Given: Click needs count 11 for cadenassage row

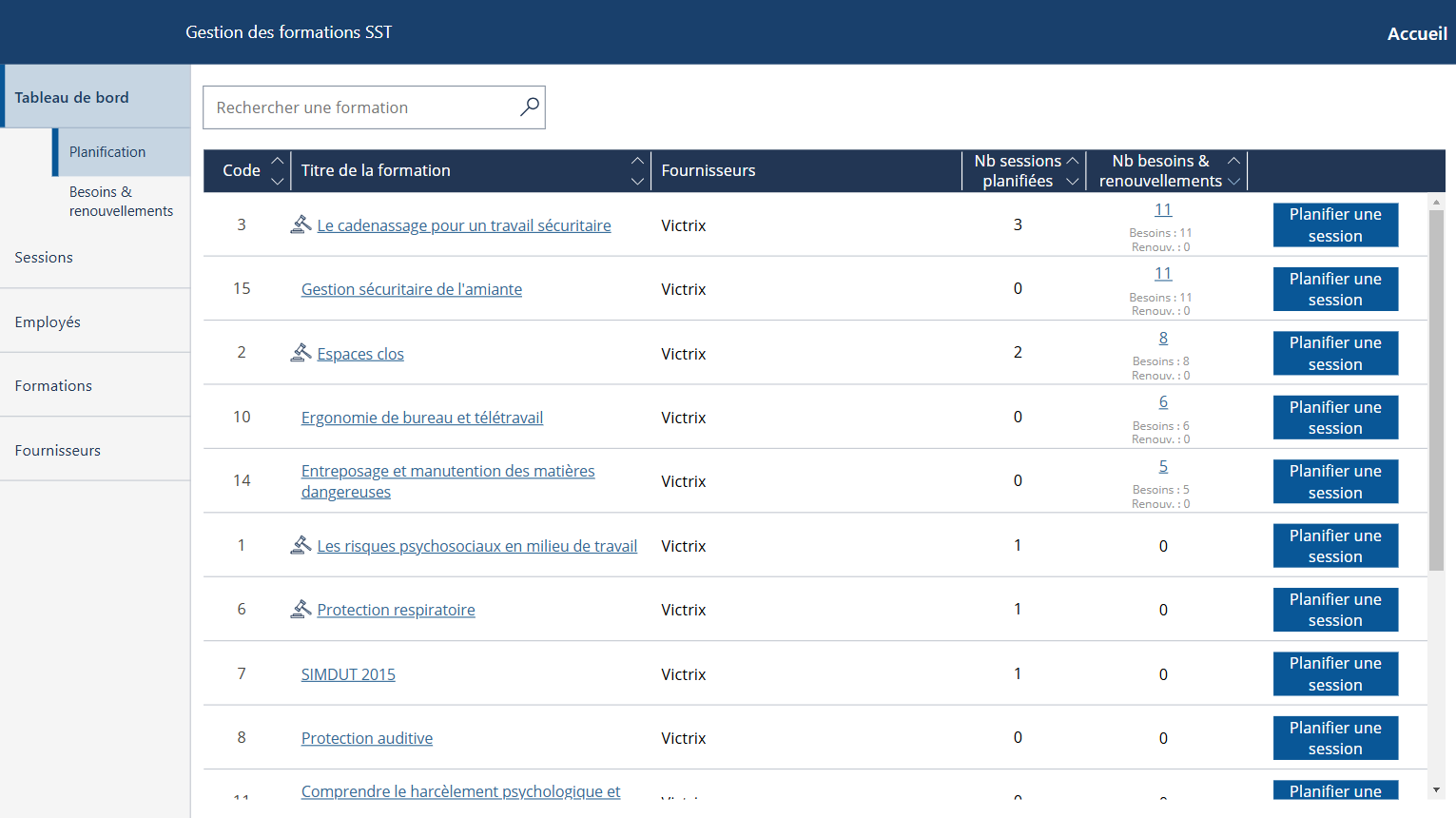Looking at the screenshot, I should click(1163, 209).
